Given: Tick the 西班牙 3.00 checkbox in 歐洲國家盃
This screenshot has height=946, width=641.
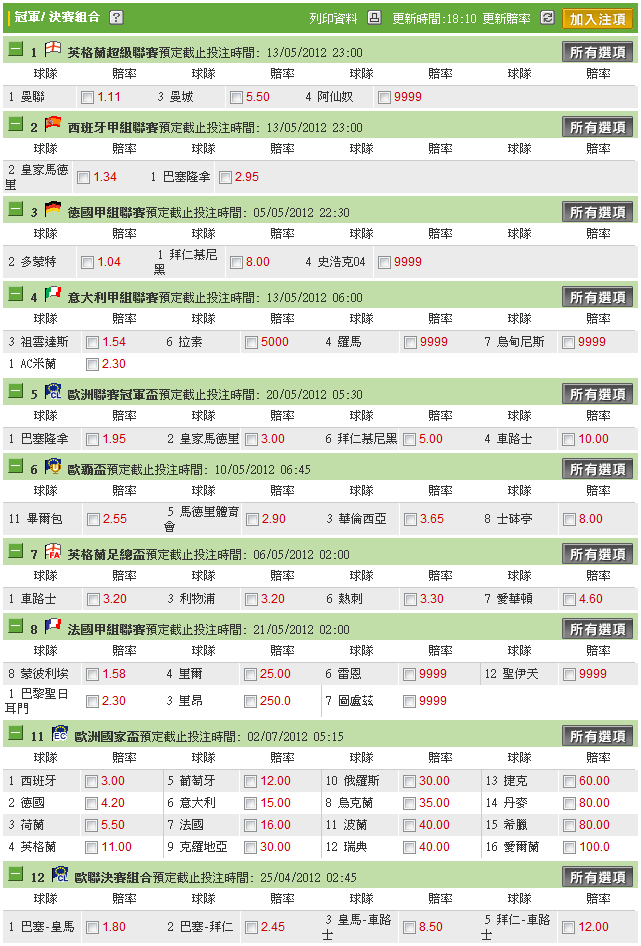Looking at the screenshot, I should (91, 782).
